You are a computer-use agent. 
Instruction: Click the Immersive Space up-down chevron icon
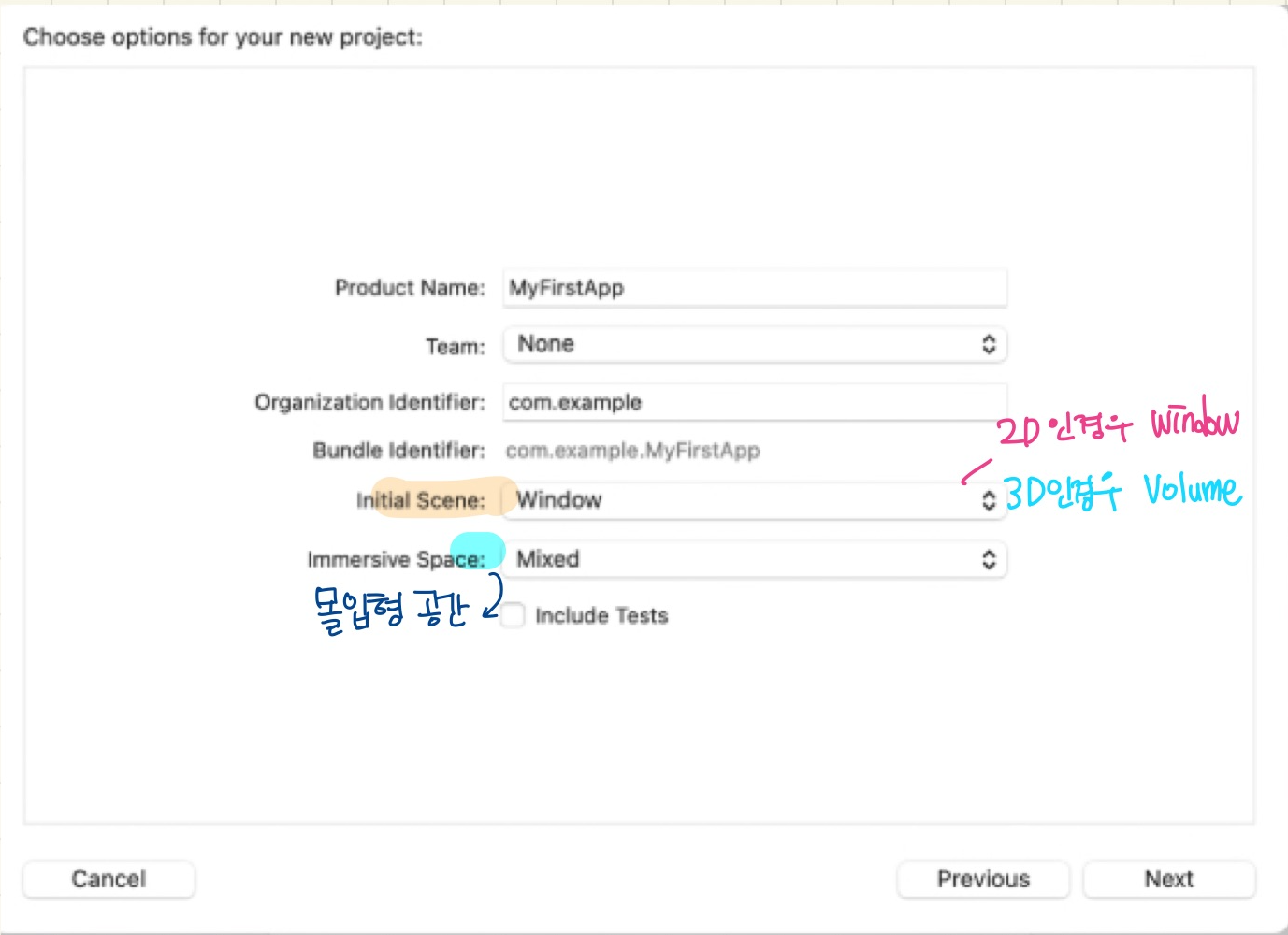989,559
